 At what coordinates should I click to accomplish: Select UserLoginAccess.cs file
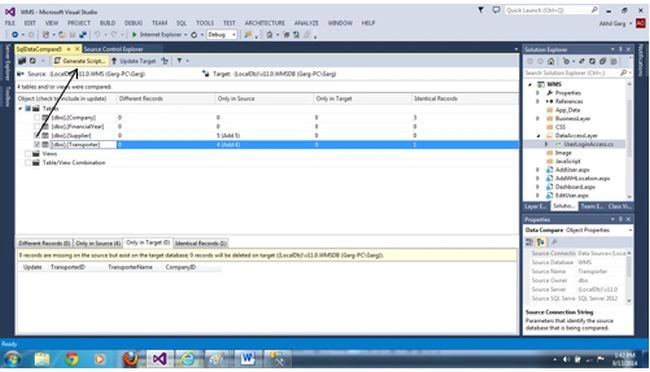588,144
